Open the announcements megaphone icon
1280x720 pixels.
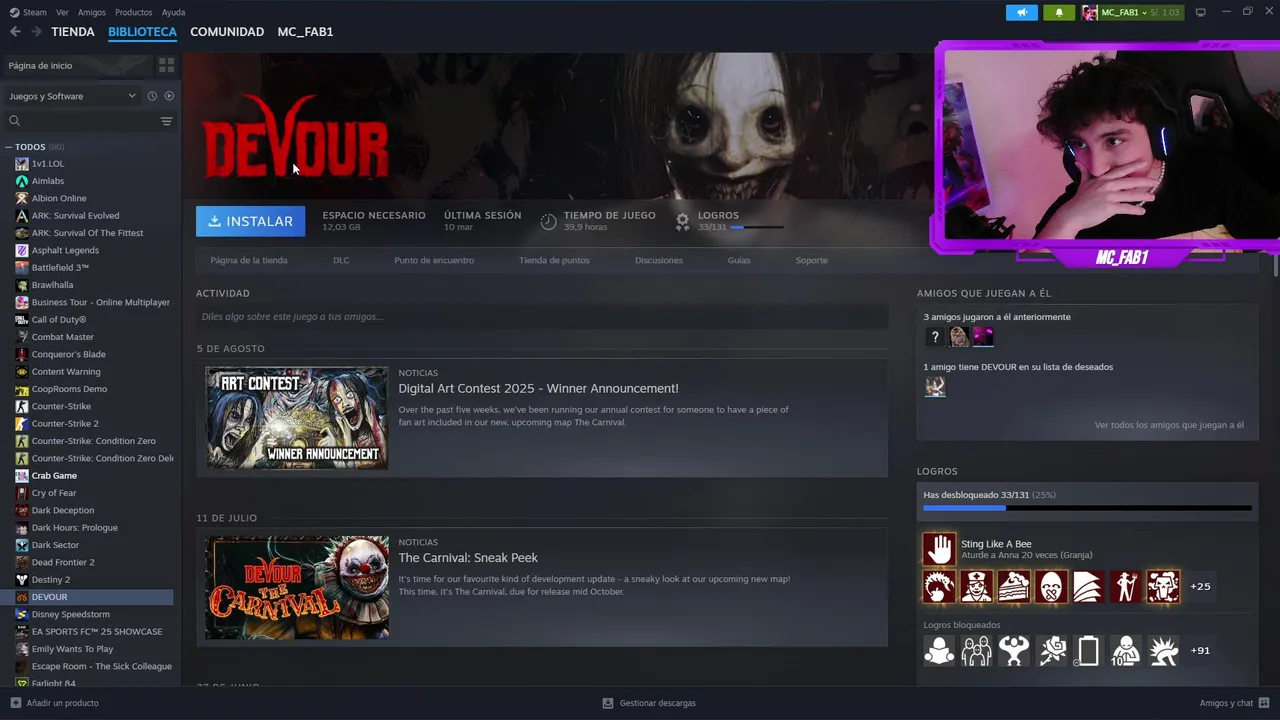point(1021,12)
